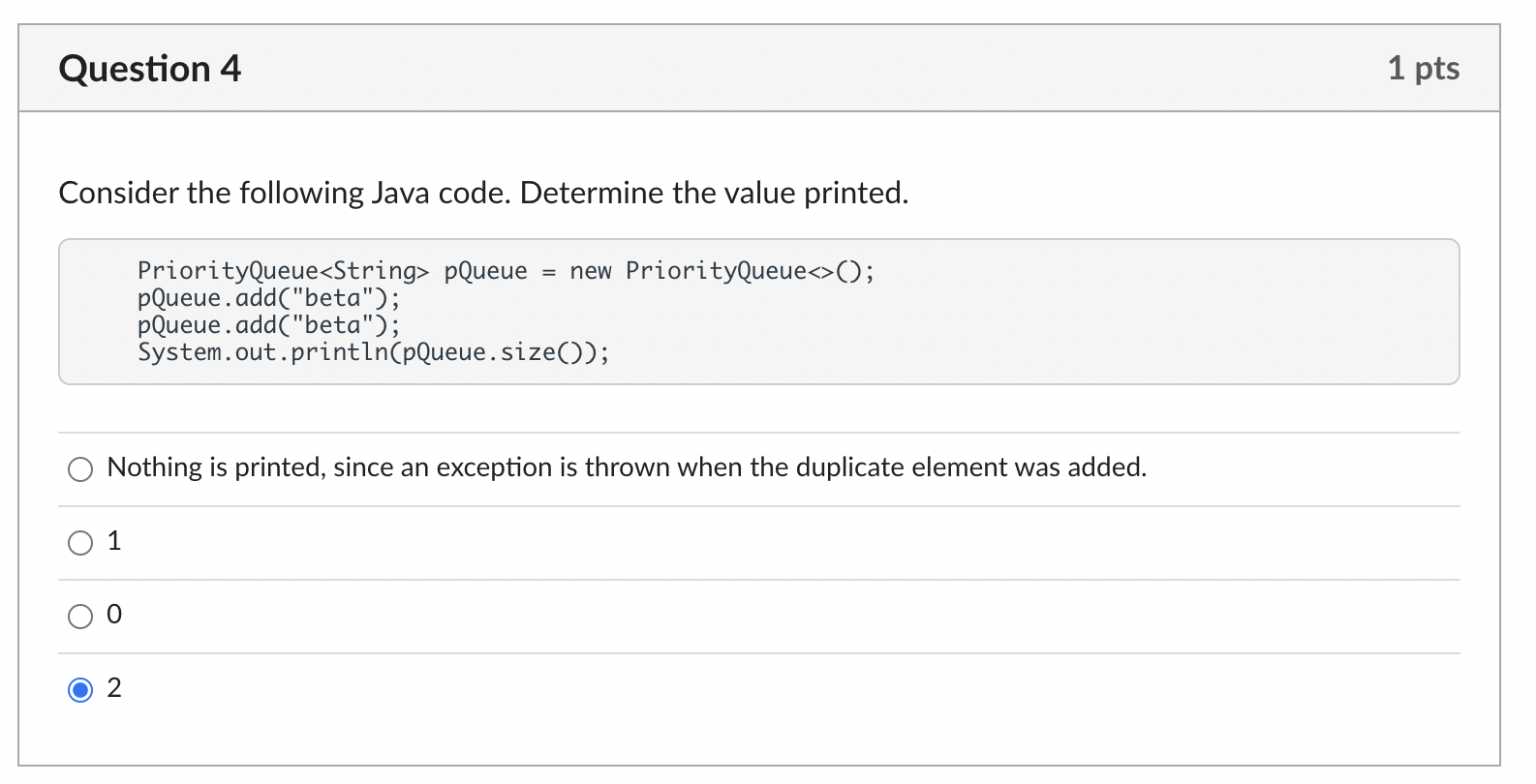This screenshot has width=1536, height=784.
Task: Click the 'Question 4' heading
Action: (149, 69)
